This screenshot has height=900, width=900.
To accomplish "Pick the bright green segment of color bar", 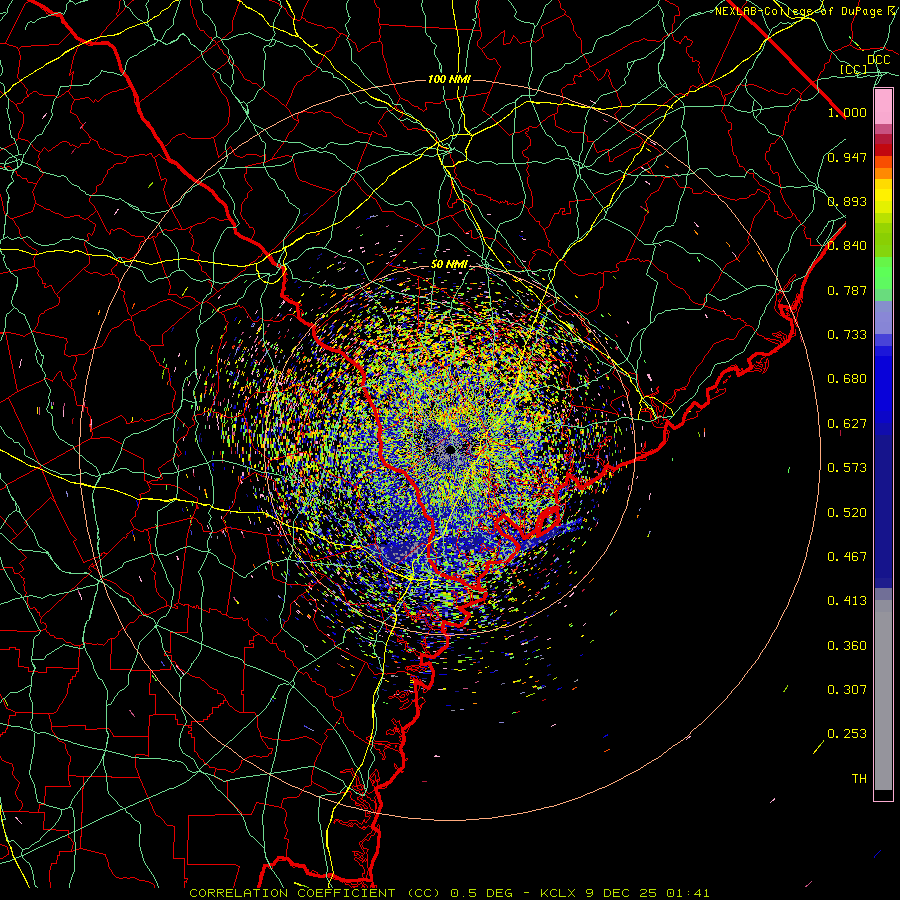I will (x=883, y=273).
